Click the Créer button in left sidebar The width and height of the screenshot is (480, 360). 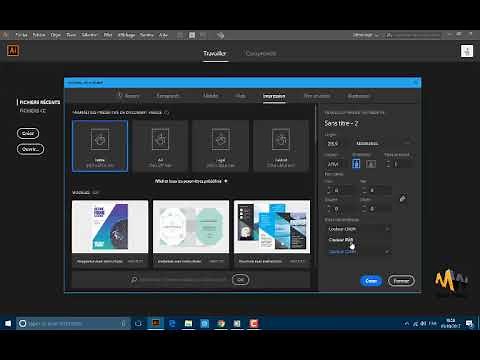point(28,133)
